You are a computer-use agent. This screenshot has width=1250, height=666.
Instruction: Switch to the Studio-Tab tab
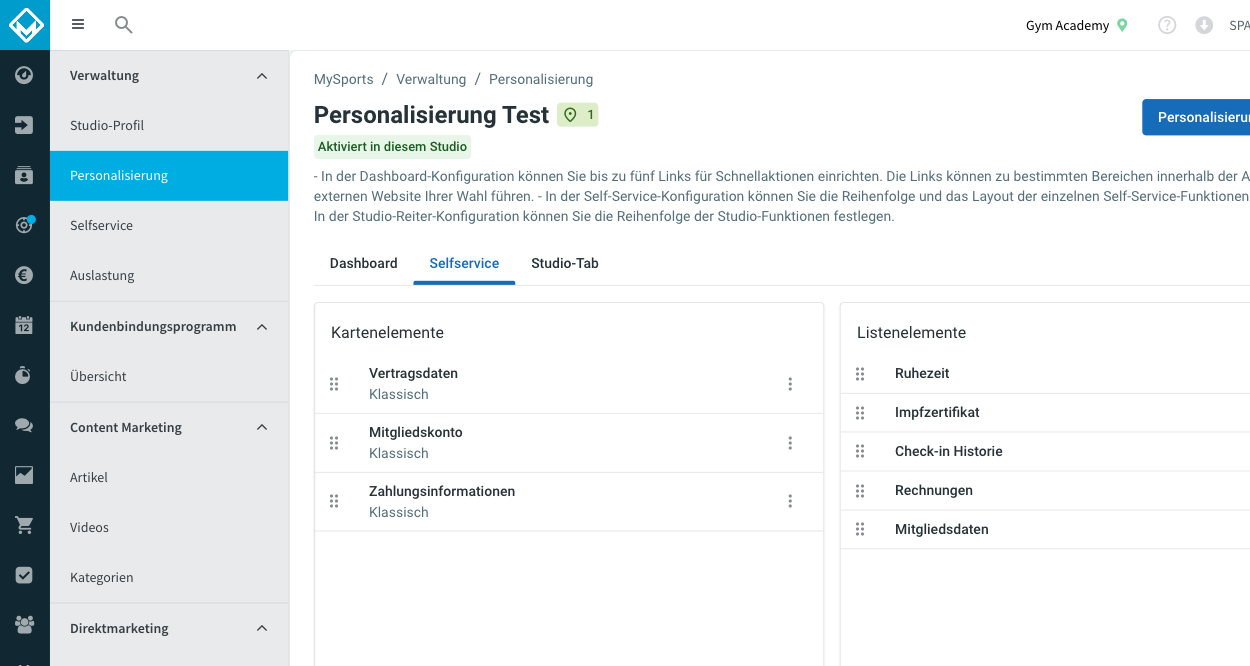click(565, 264)
